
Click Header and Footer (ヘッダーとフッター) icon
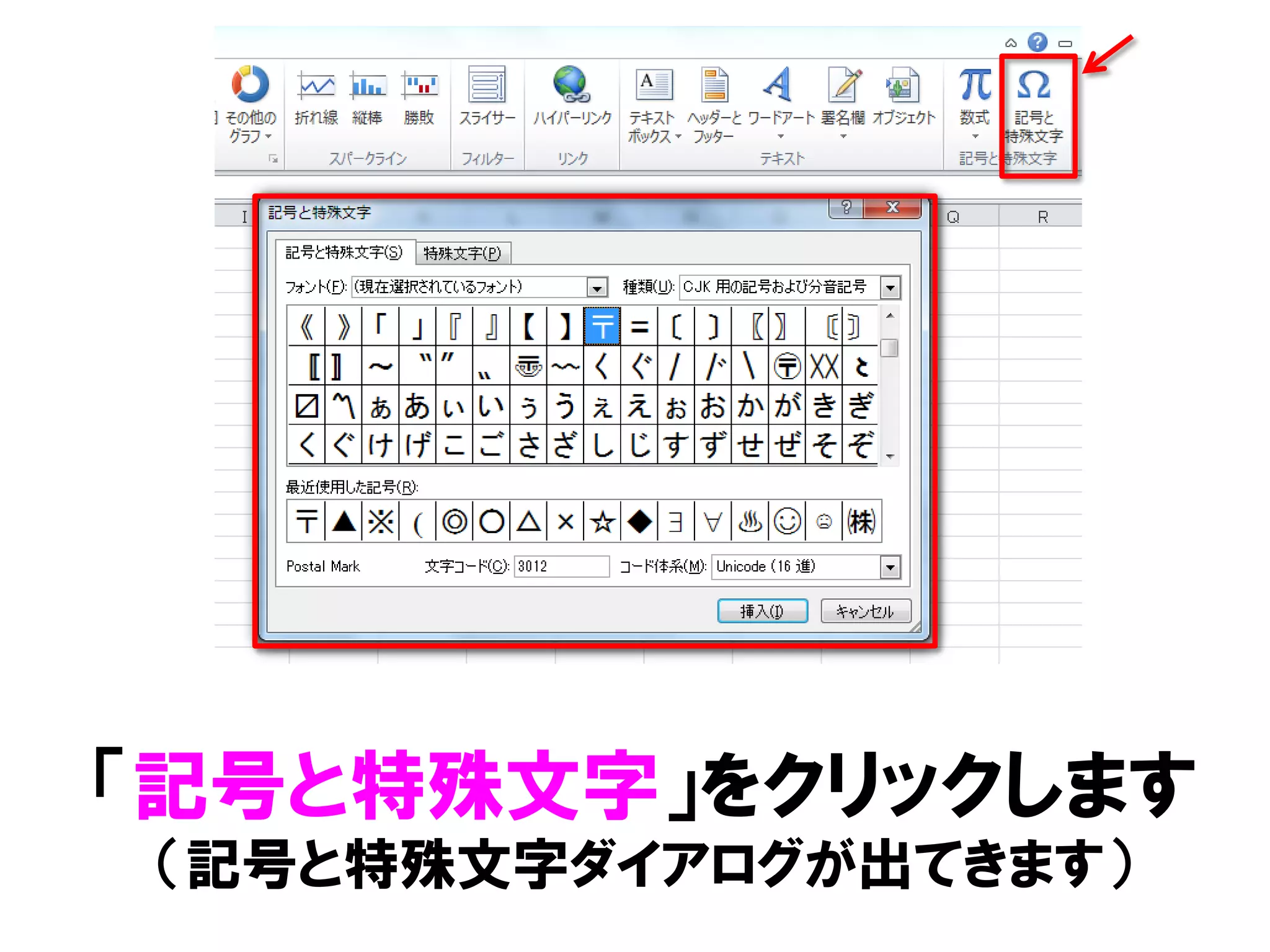[x=714, y=85]
